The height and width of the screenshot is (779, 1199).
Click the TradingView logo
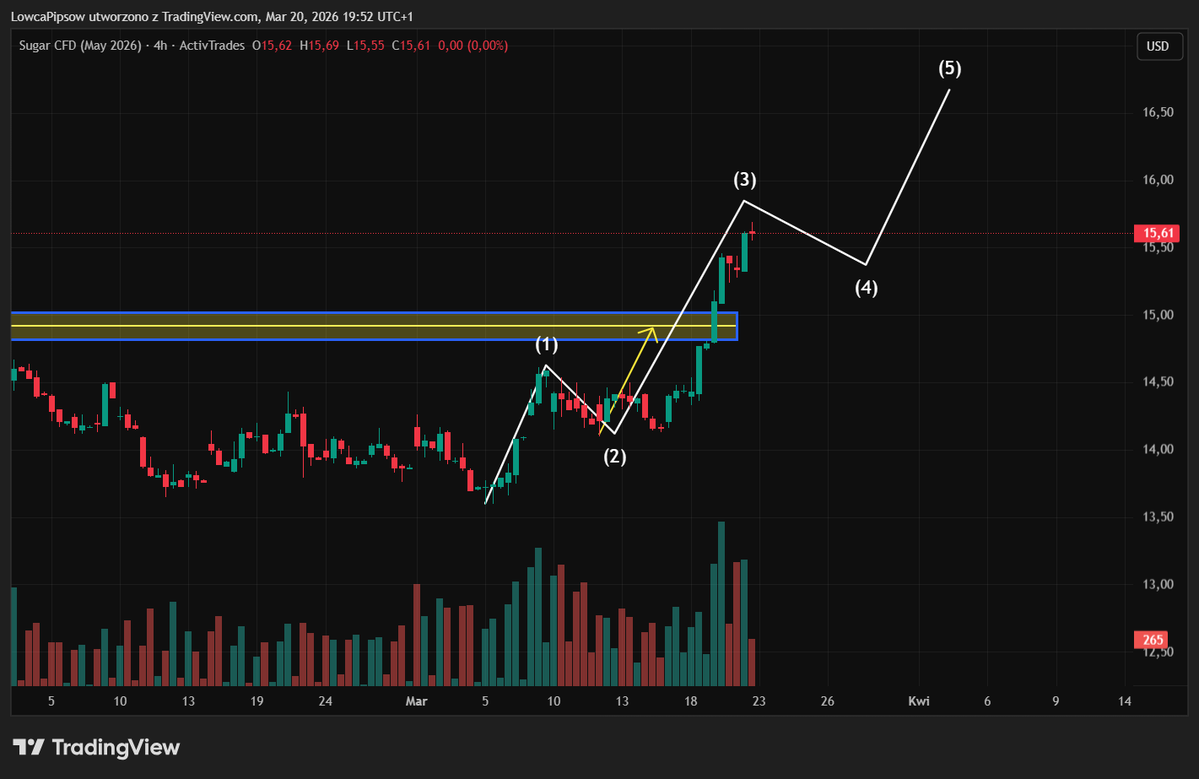pos(96,747)
